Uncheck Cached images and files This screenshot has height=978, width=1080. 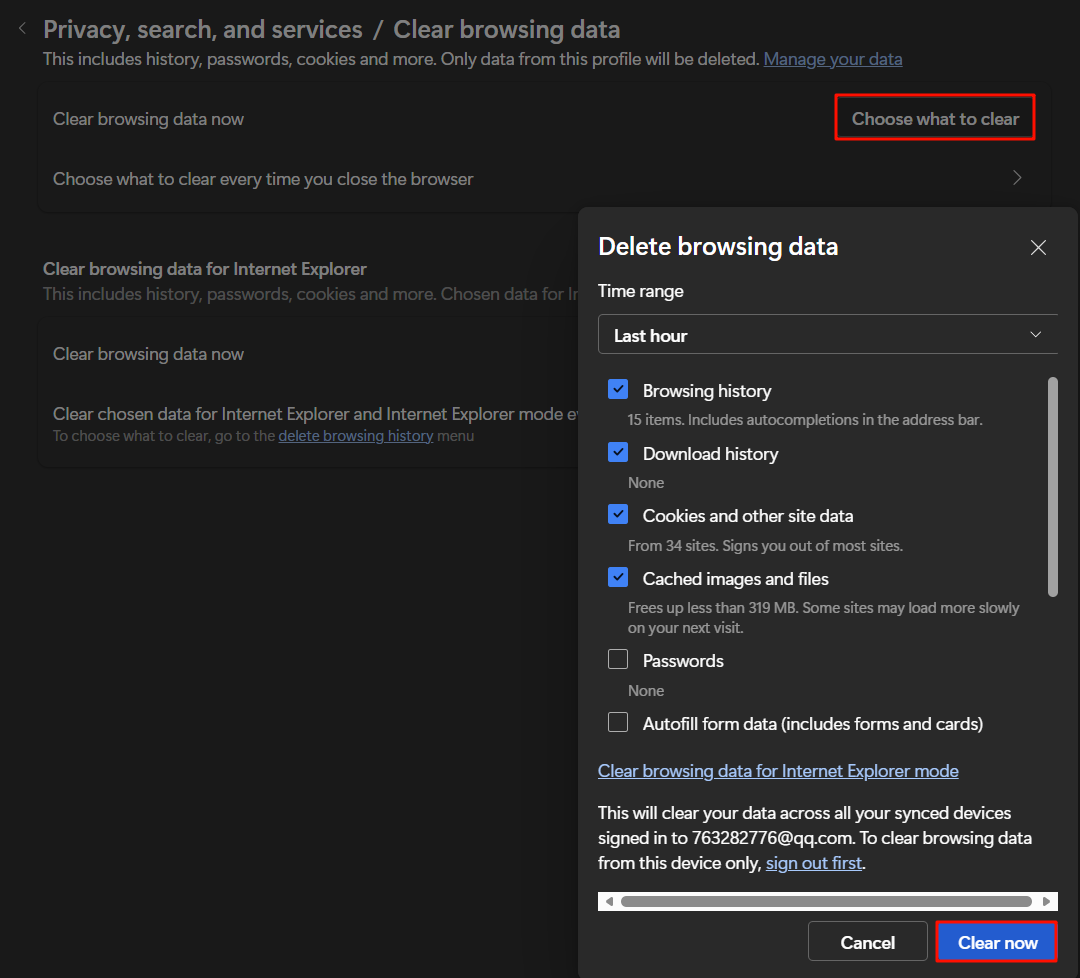pyautogui.click(x=618, y=578)
